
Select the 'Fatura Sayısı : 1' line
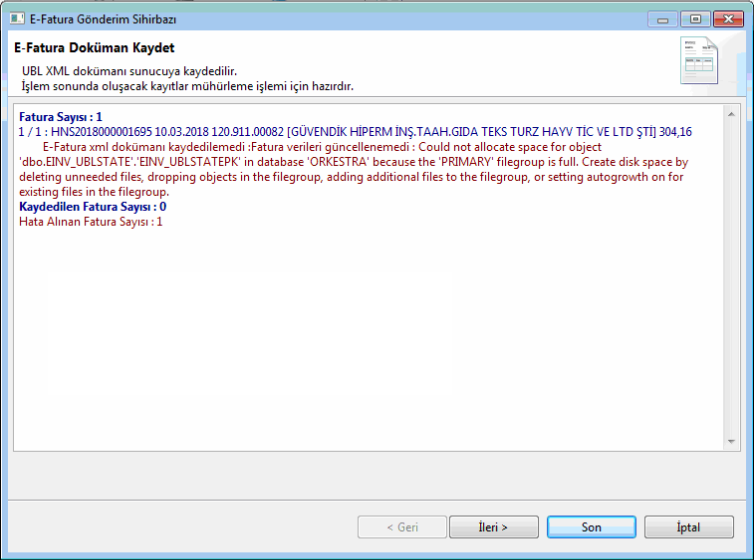pyautogui.click(x=61, y=117)
